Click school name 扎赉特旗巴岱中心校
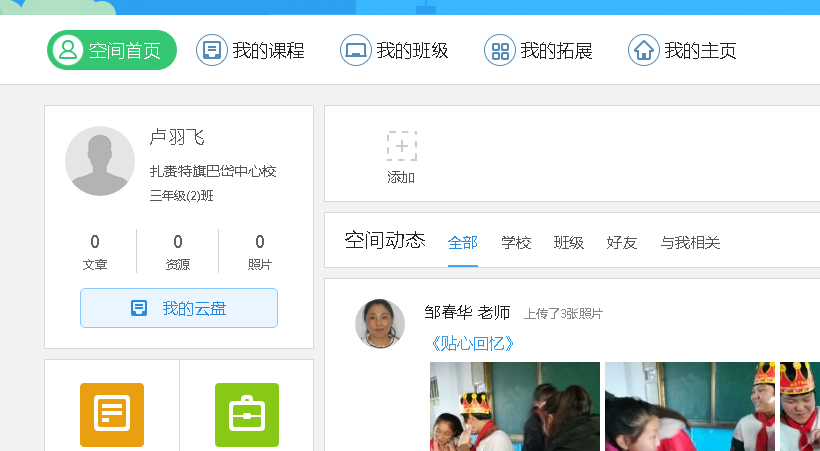The image size is (820, 451). tap(213, 171)
